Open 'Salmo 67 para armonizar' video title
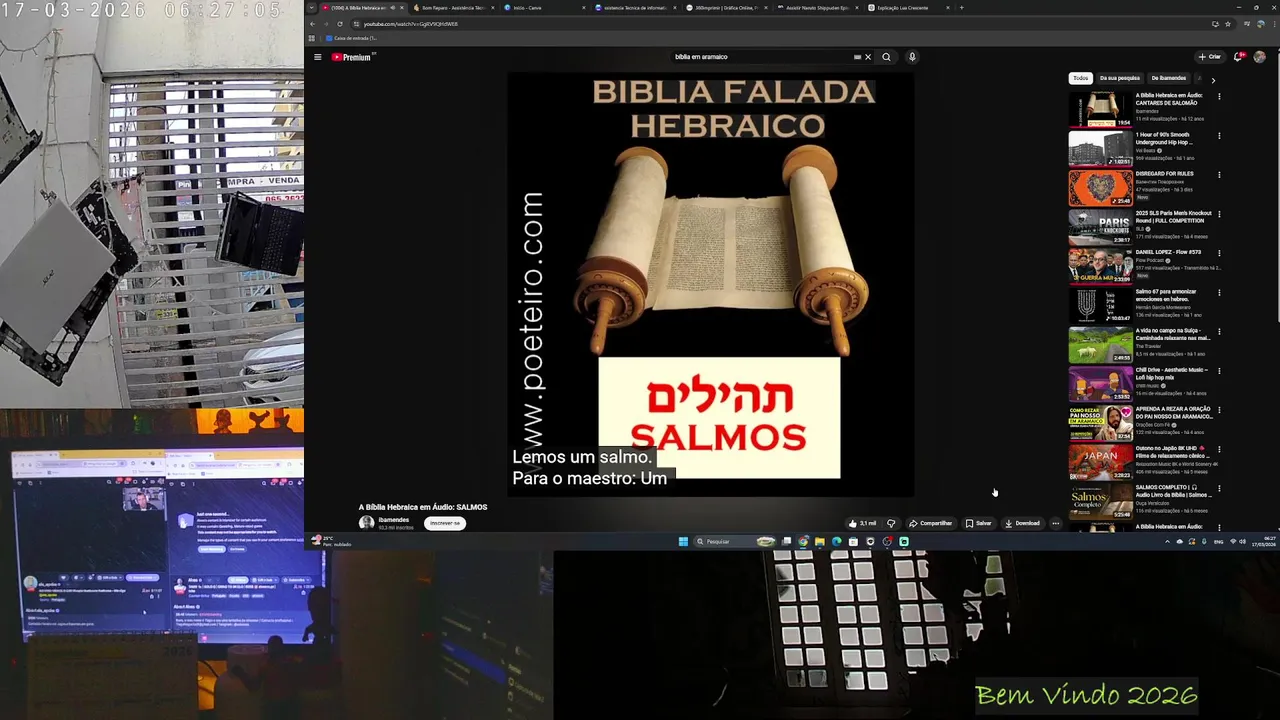The image size is (1280, 720). 1166,295
